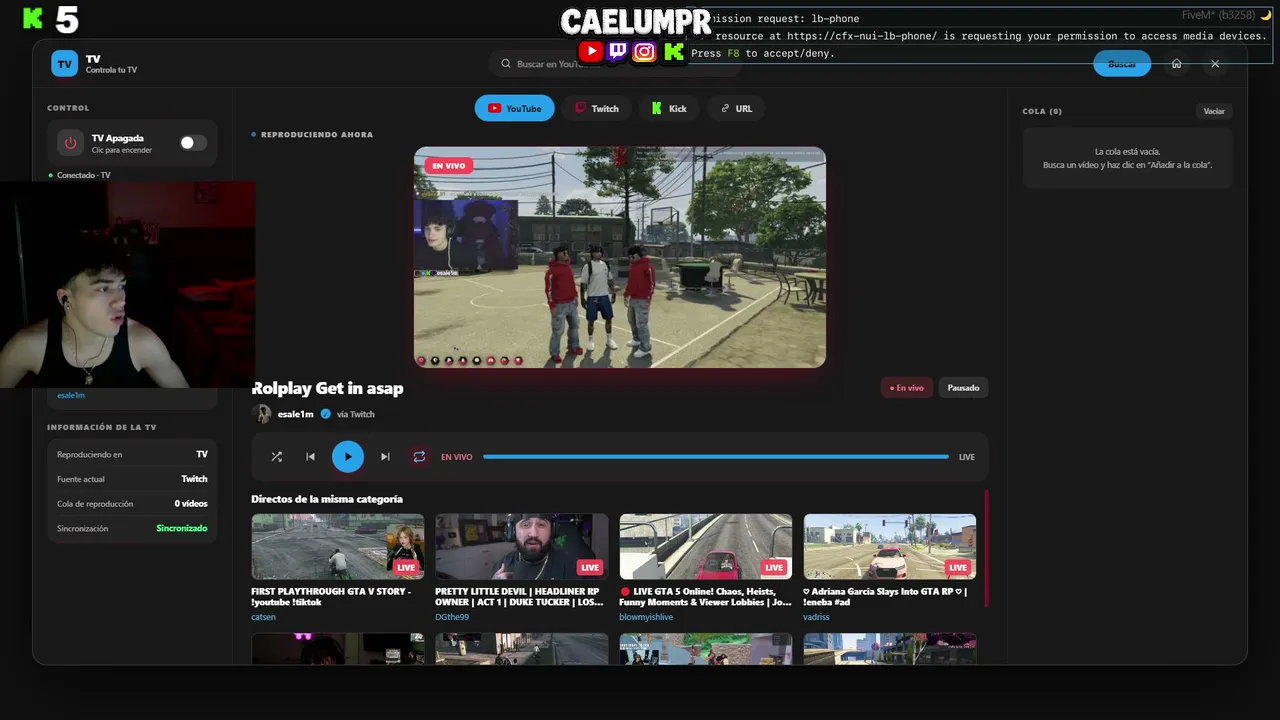Switch to the Twitch source tab
1280x720 pixels.
point(597,108)
